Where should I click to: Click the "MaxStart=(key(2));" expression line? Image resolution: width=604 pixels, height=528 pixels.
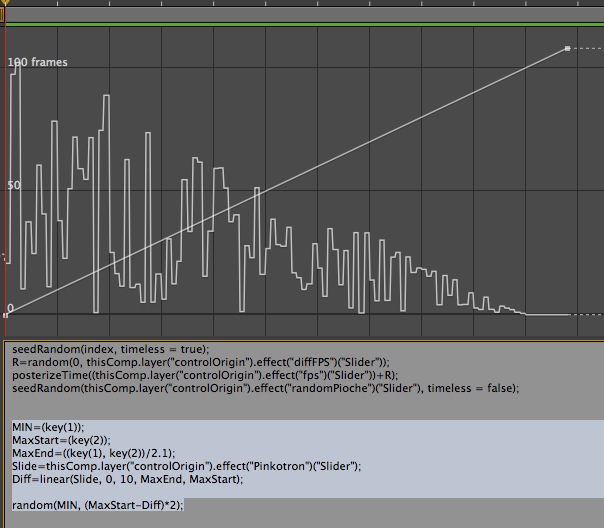(61, 440)
